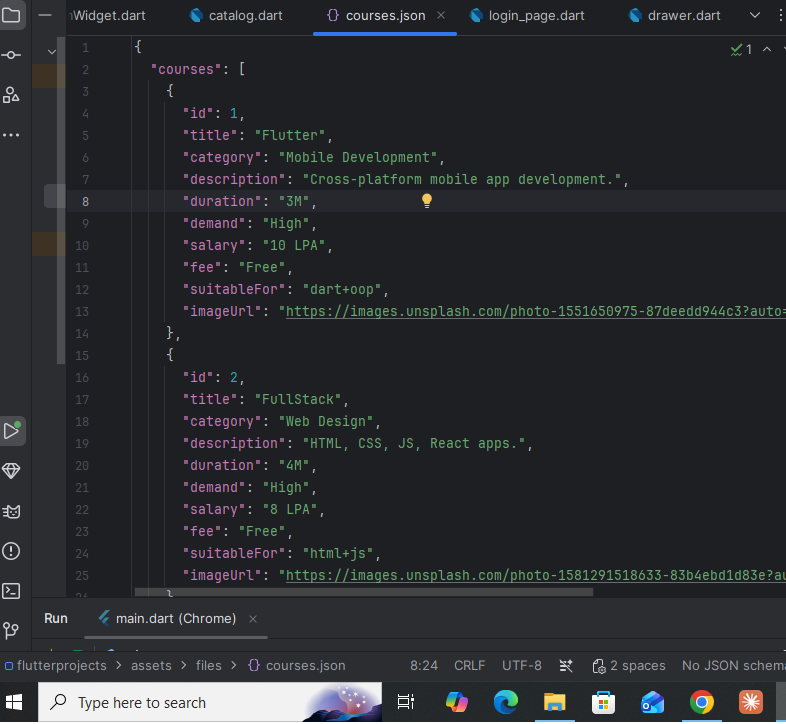Switch to the login_page.dart tab
786x724 pixels.
[x=527, y=16]
